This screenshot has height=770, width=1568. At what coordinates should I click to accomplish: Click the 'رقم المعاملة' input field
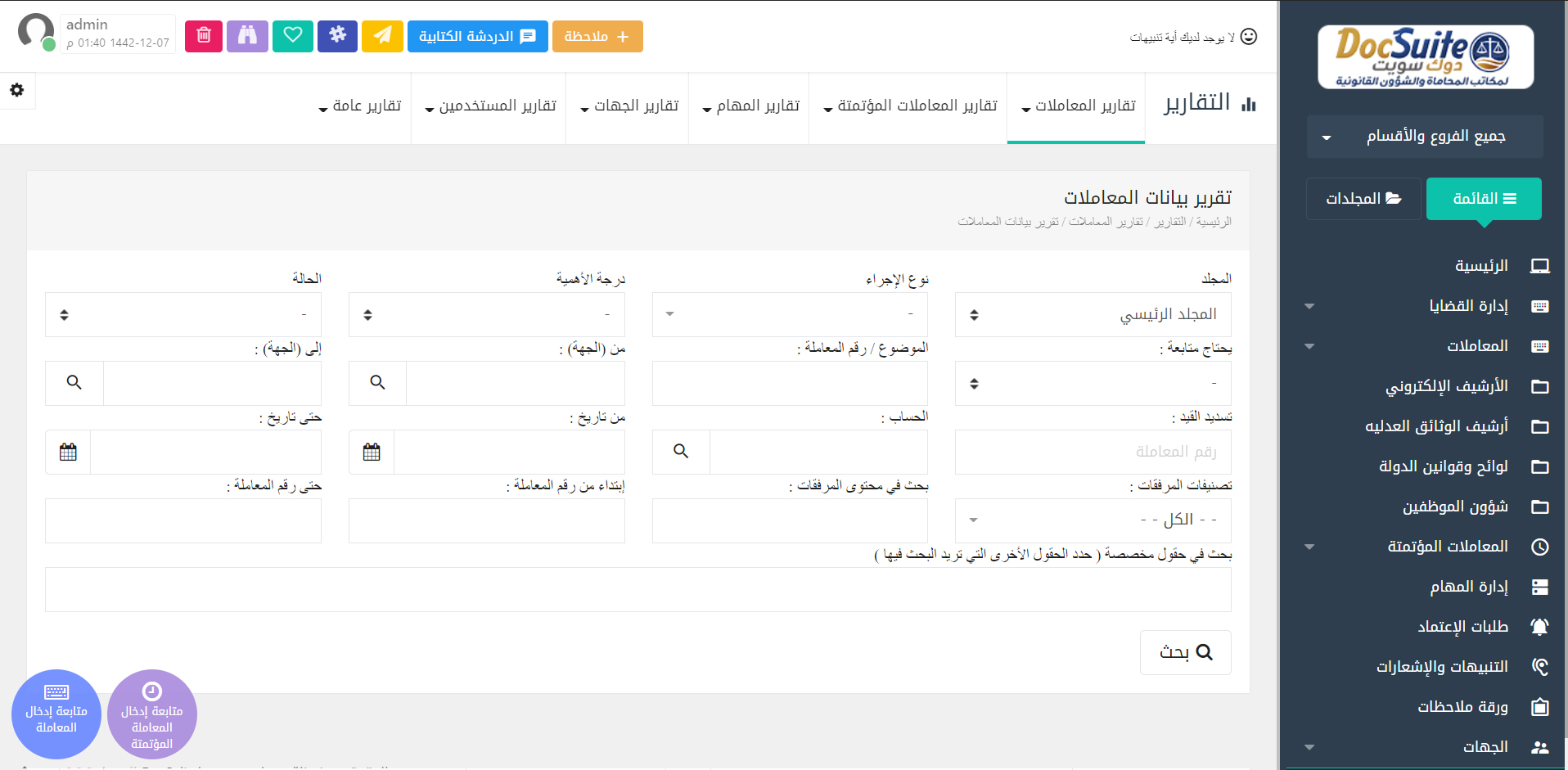pyautogui.click(x=1093, y=452)
